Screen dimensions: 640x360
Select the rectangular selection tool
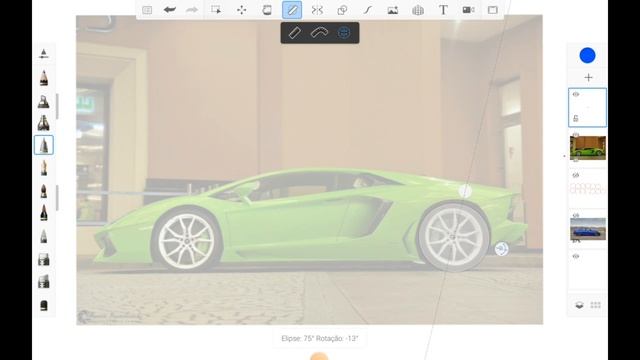[216, 10]
